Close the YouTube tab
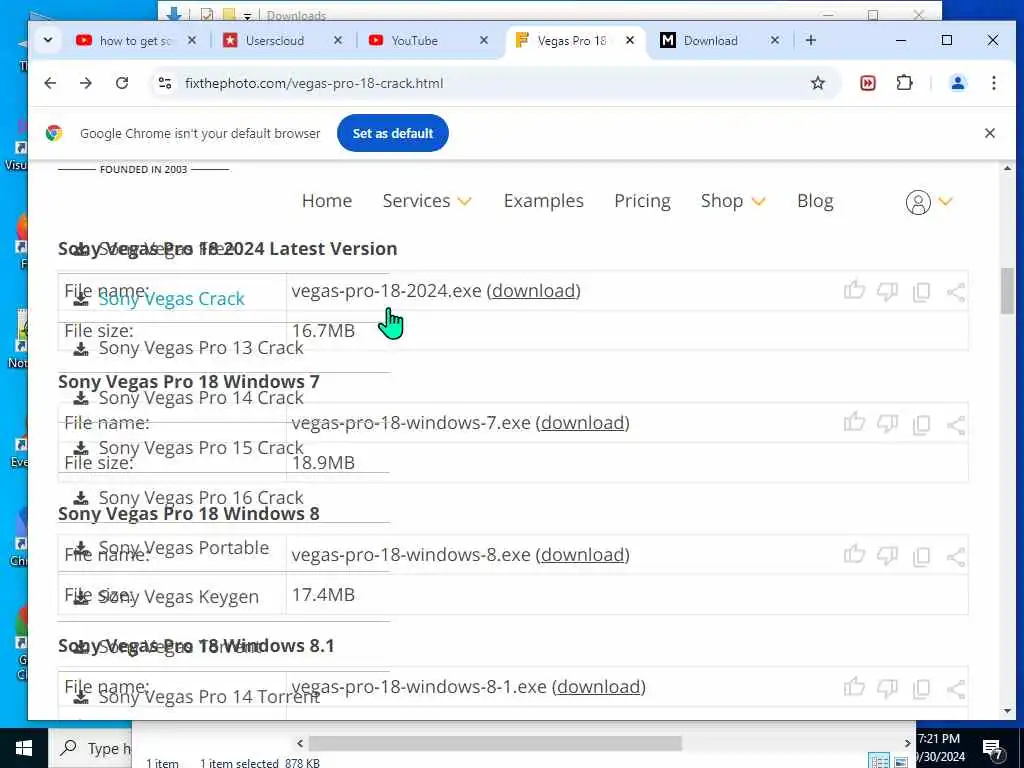This screenshot has width=1024, height=768. tap(484, 40)
